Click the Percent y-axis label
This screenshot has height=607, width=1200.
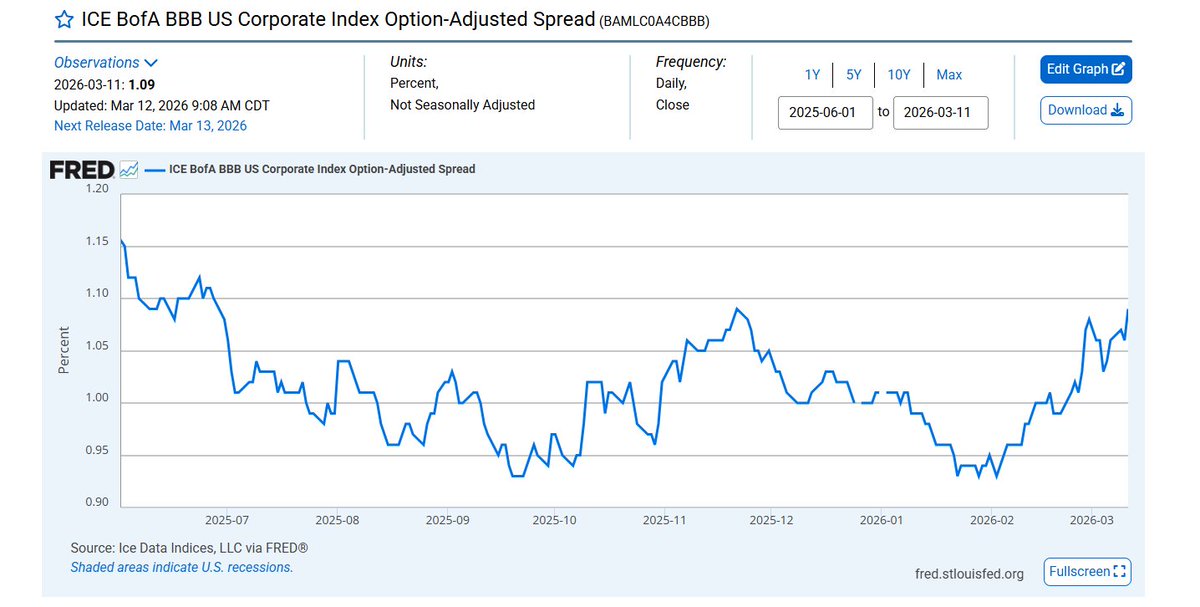(x=64, y=350)
